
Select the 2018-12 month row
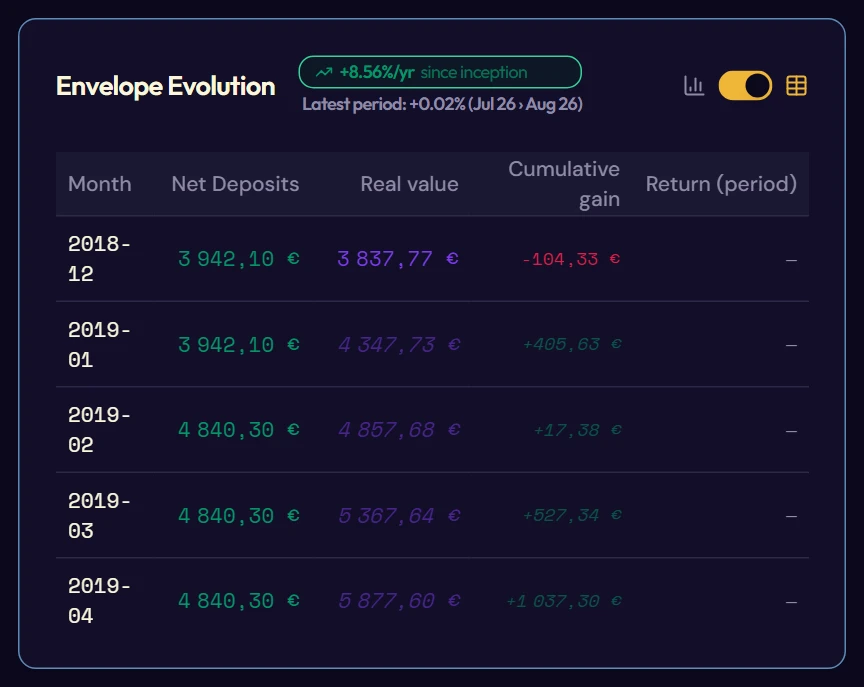point(432,259)
